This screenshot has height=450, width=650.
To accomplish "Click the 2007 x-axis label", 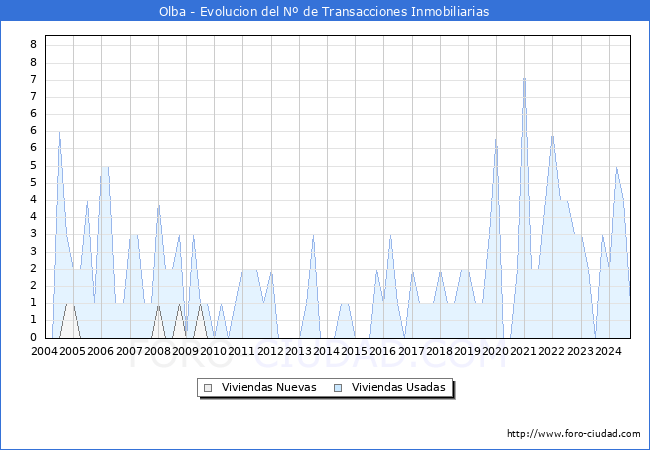I will click(129, 351).
